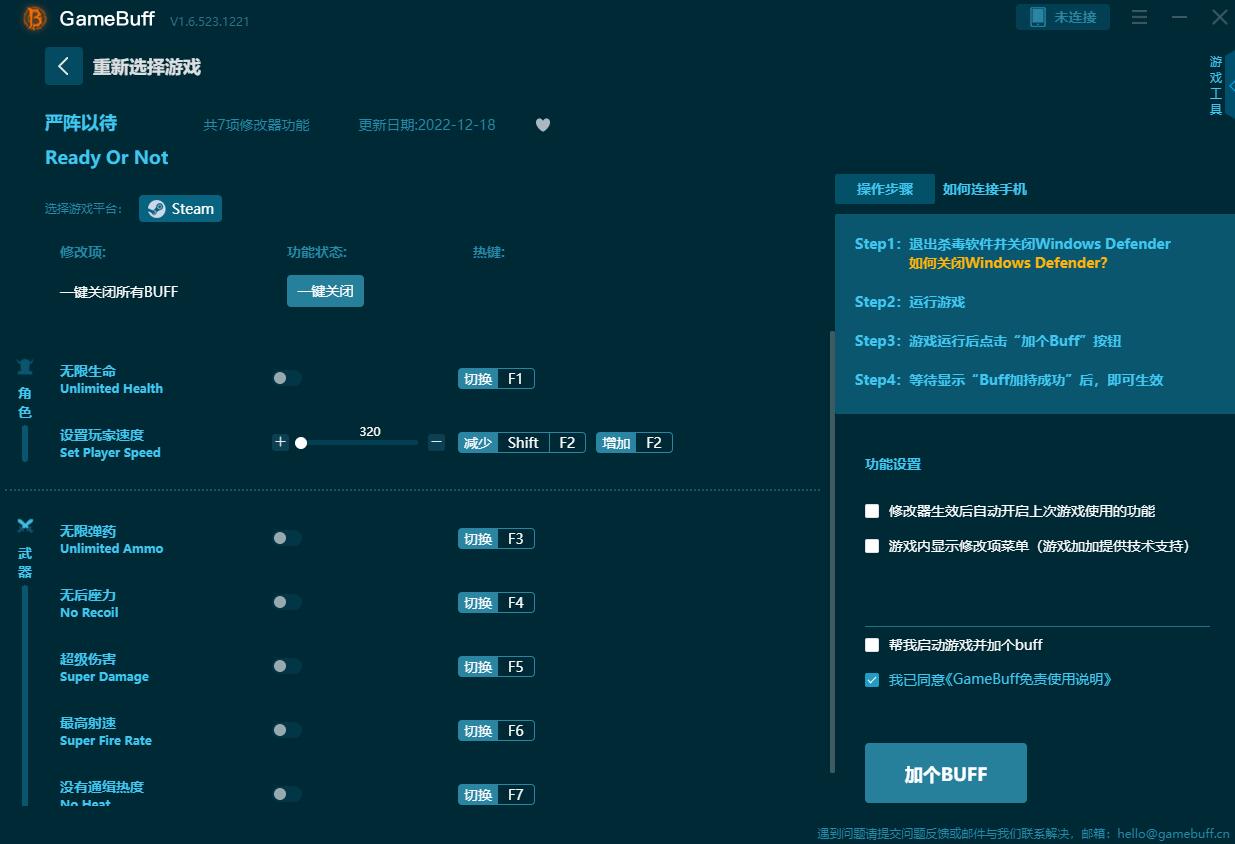The height and width of the screenshot is (844, 1235).
Task: Click the player speed slider track
Action: (357, 442)
